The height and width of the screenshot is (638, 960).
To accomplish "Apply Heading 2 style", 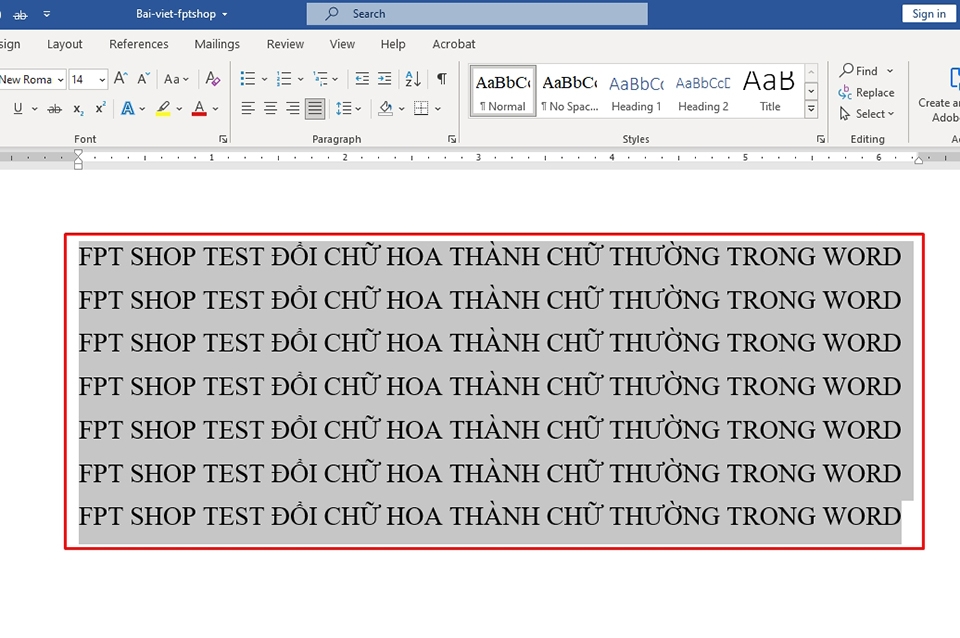I will 703,91.
